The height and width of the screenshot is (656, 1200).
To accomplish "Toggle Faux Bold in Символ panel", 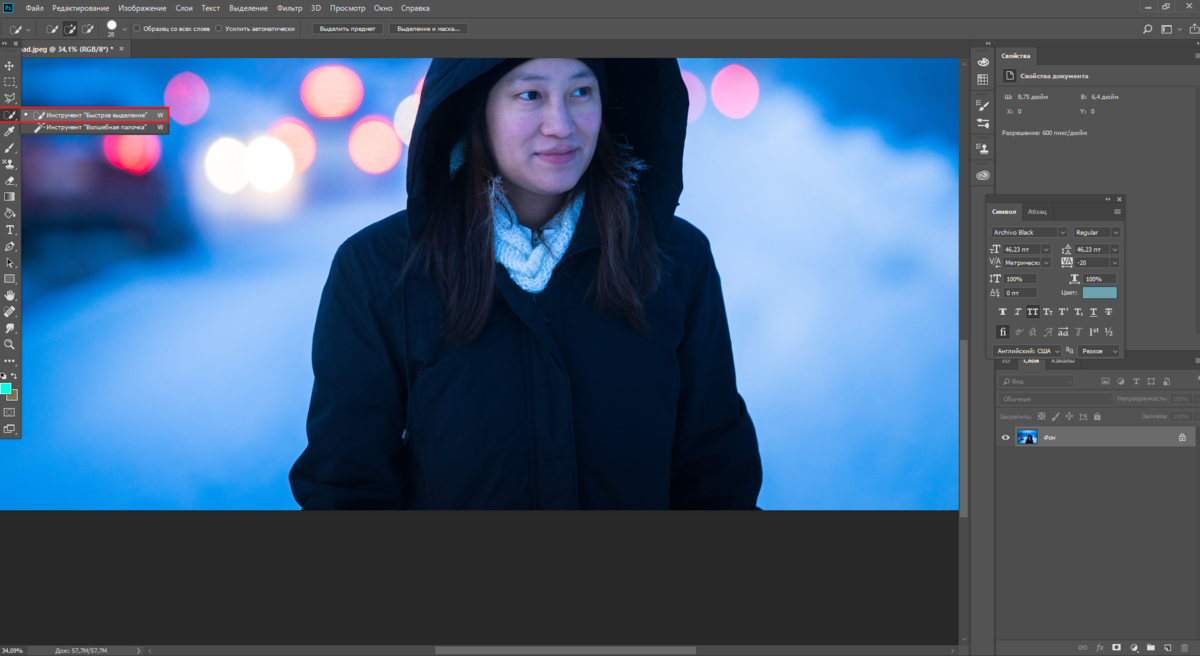I will point(1002,312).
